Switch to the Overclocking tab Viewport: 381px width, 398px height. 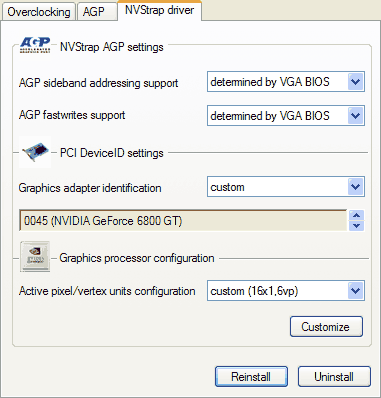click(38, 12)
